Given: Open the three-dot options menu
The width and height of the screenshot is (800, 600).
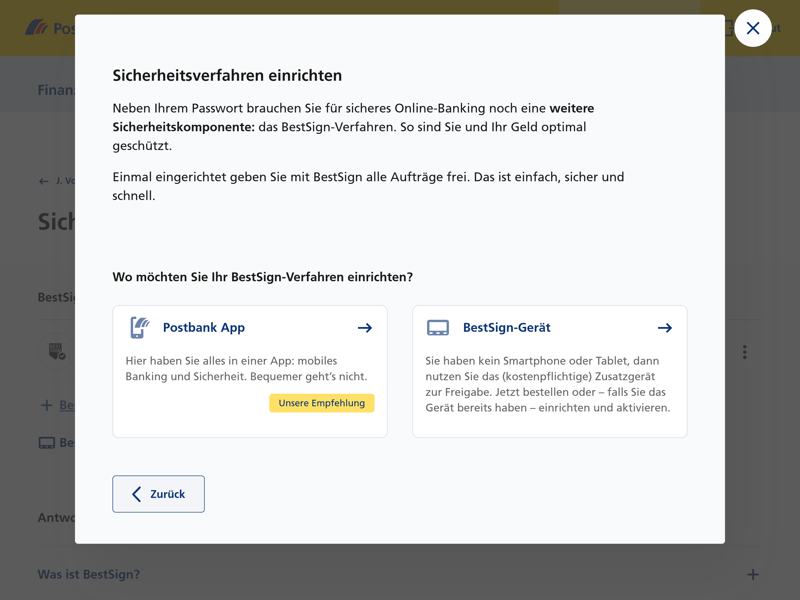Looking at the screenshot, I should pyautogui.click(x=744, y=352).
